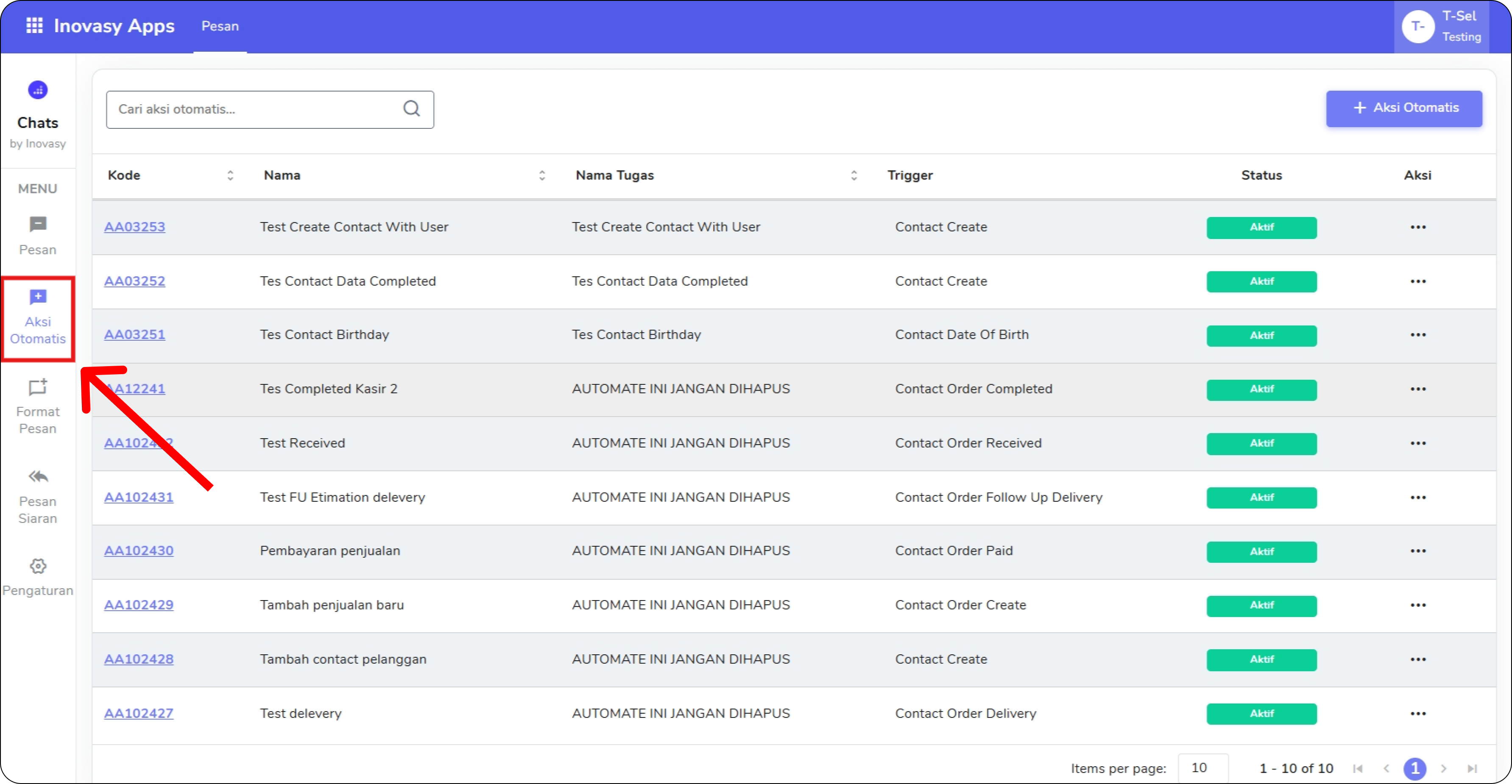This screenshot has width=1512, height=784.
Task: Sort the table by Kode column
Action: click(230, 175)
